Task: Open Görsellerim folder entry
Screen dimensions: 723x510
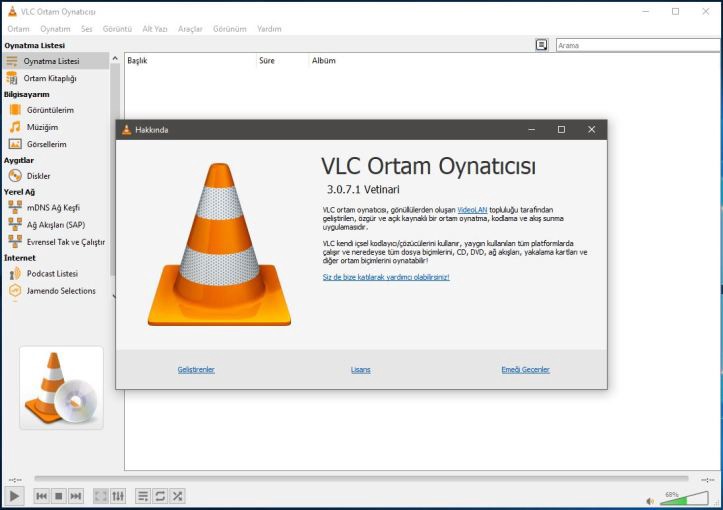Action: tap(47, 144)
